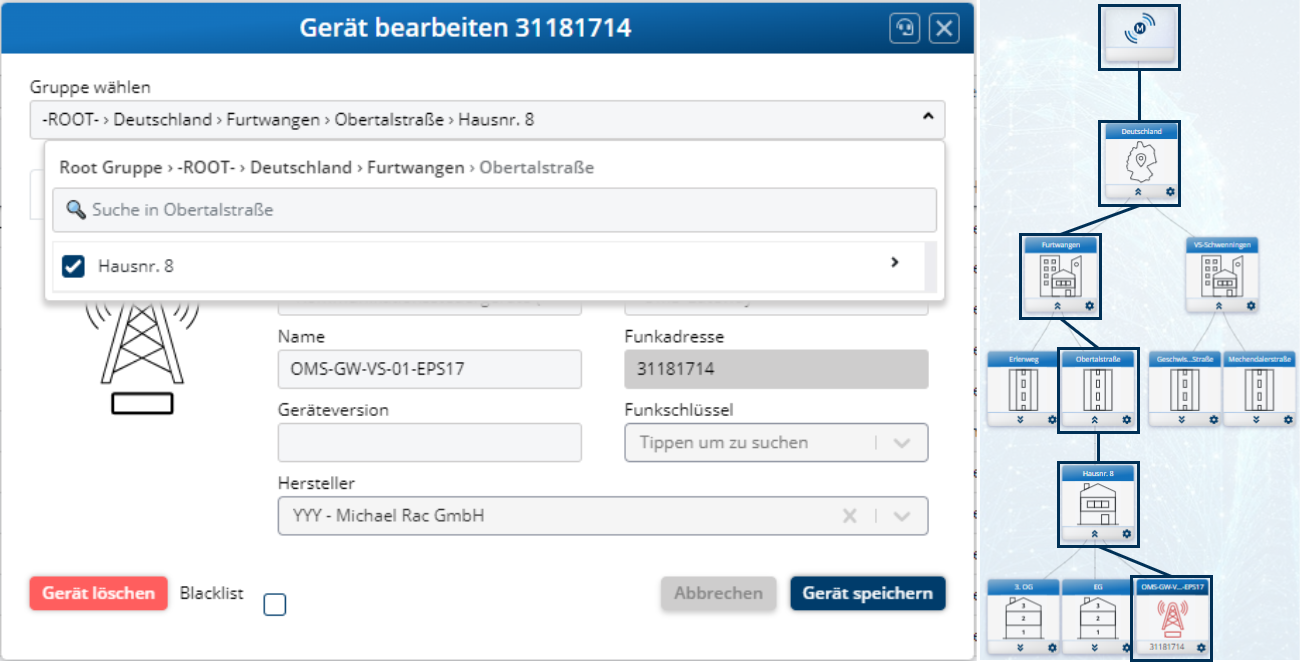Select the Germany map icon node

pos(1140,161)
